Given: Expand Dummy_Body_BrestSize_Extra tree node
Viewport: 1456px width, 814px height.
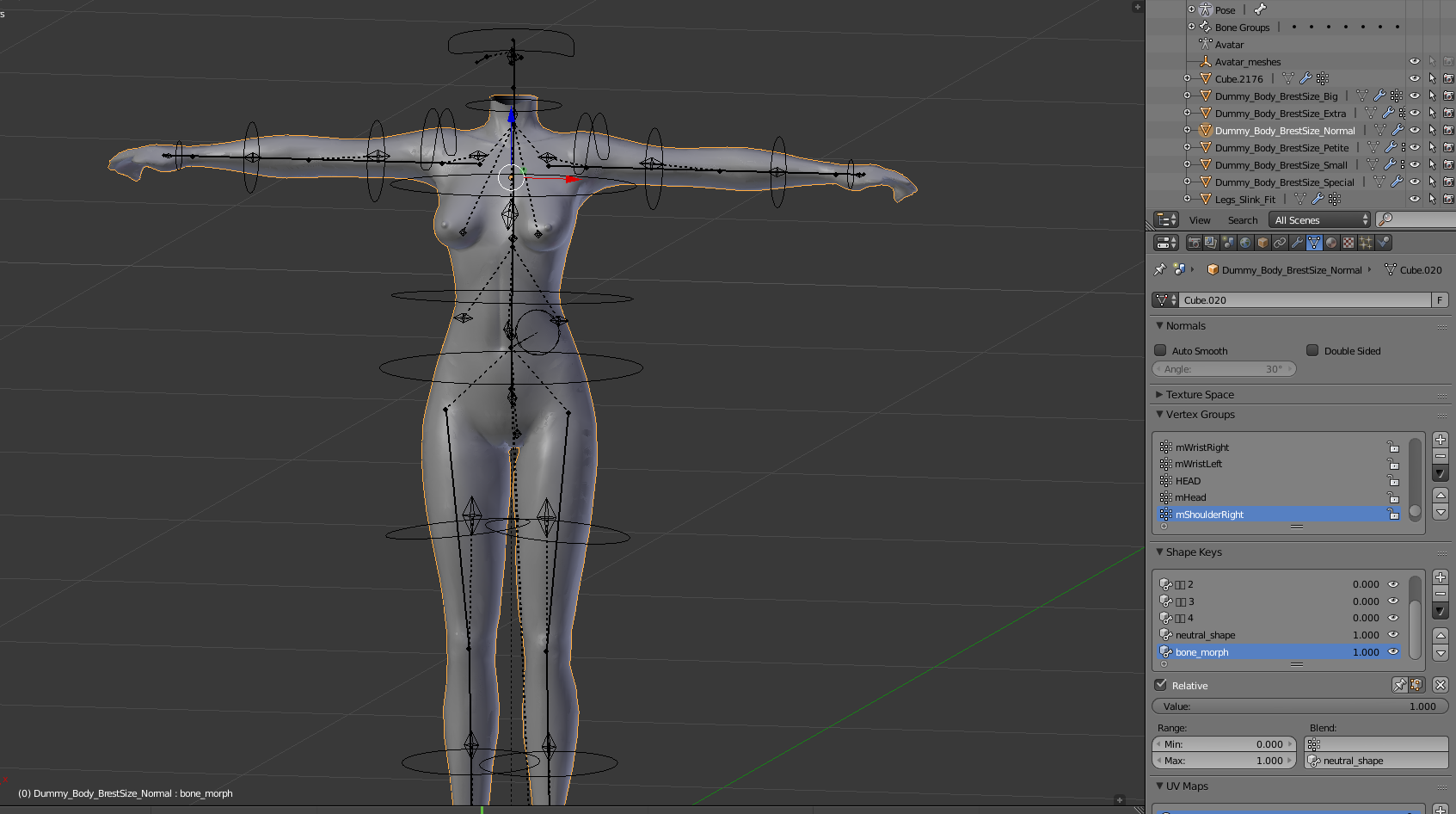Looking at the screenshot, I should (1188, 113).
